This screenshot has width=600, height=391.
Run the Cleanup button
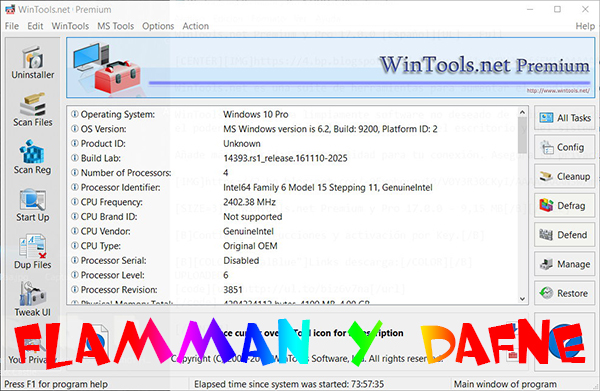pos(565,176)
